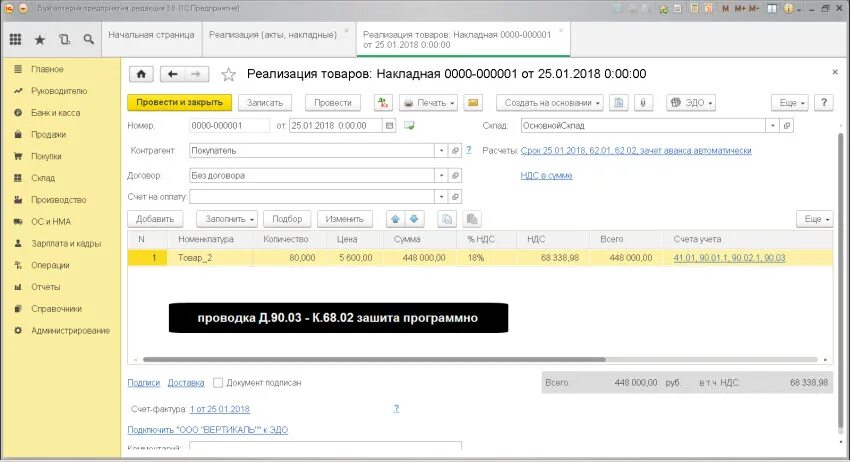Add document to favorites with star outline
850x462 pixels.
[228, 74]
